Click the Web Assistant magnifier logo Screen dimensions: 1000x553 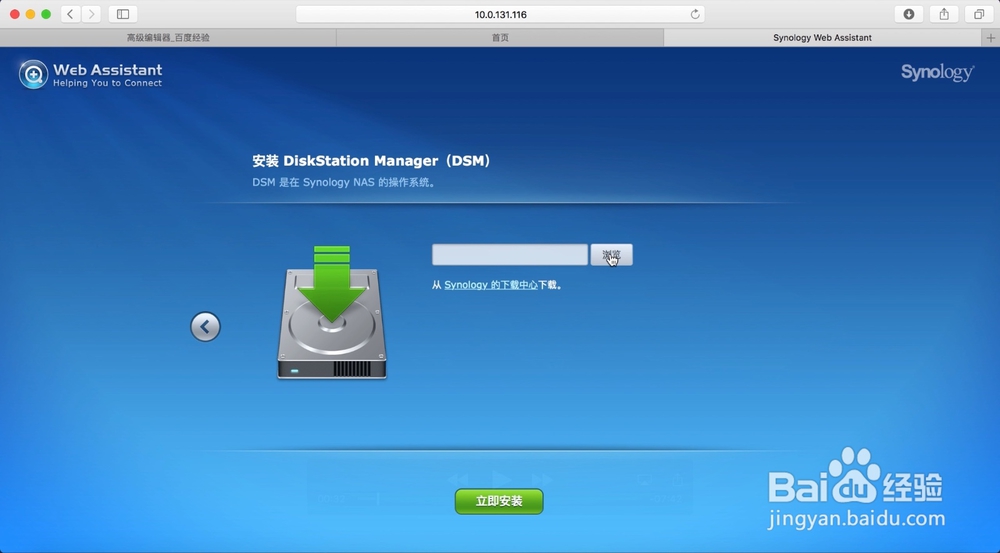33,75
